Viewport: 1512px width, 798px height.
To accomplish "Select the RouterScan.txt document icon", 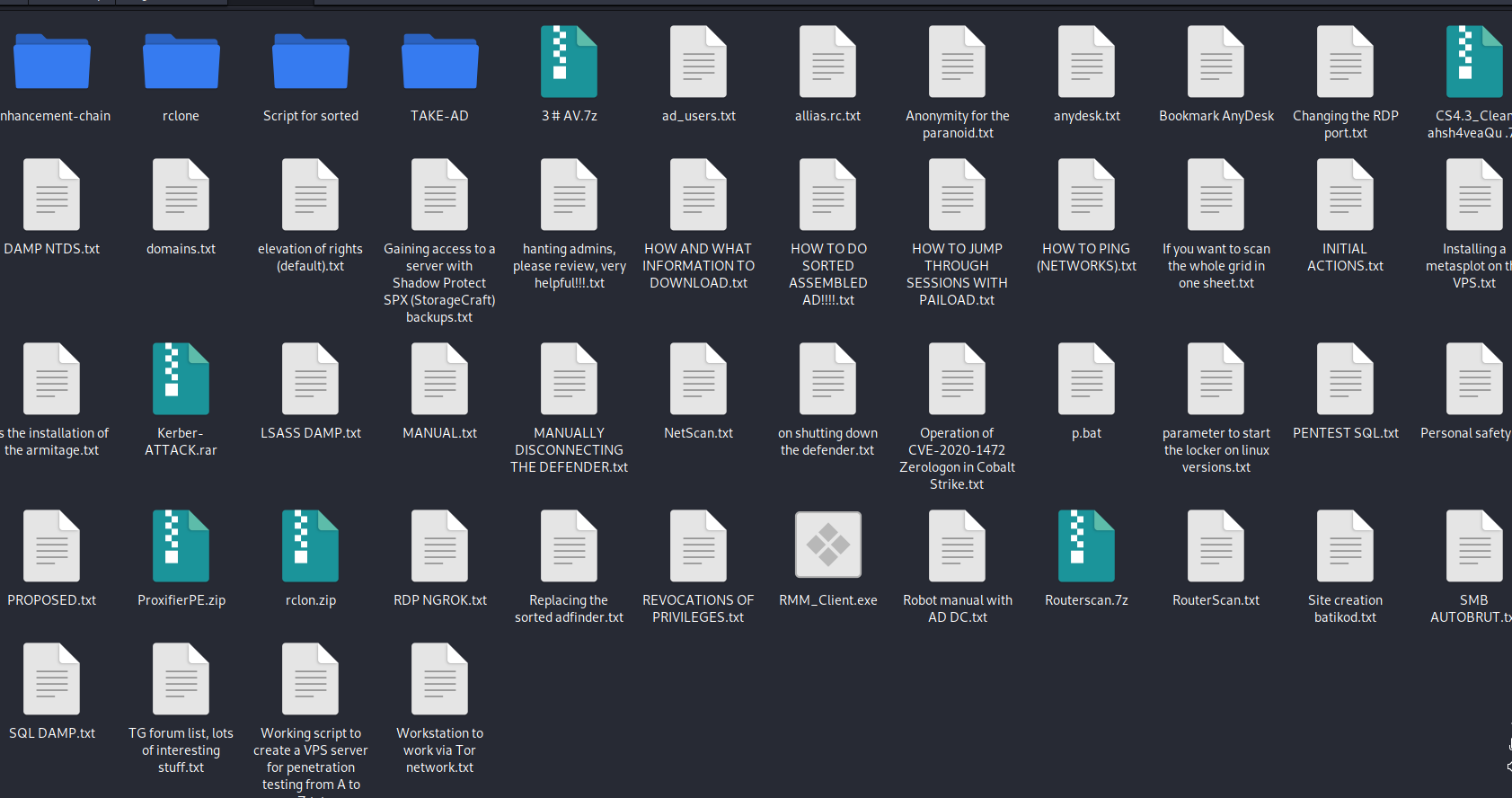I will [x=1216, y=545].
